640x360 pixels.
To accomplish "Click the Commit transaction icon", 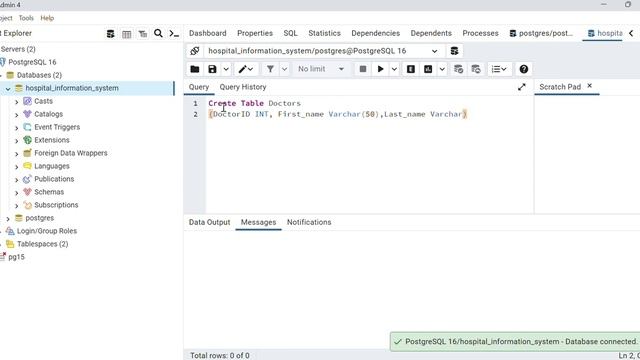I will (x=458, y=69).
